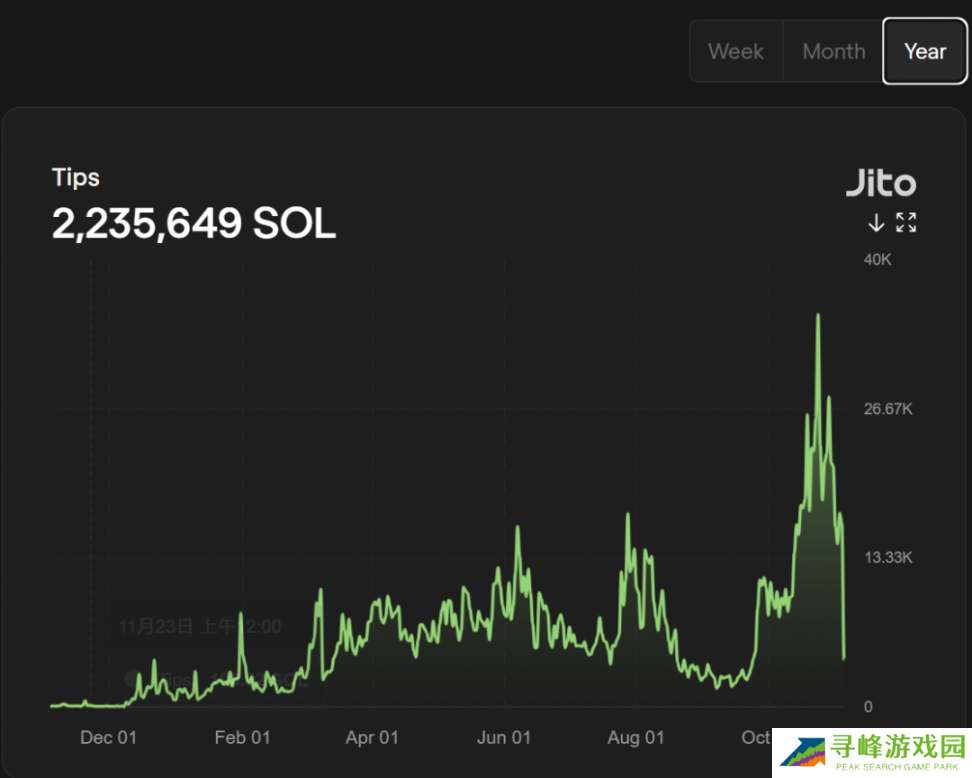The height and width of the screenshot is (778, 972).
Task: Click the Apr 01 x-axis label
Action: point(372,738)
